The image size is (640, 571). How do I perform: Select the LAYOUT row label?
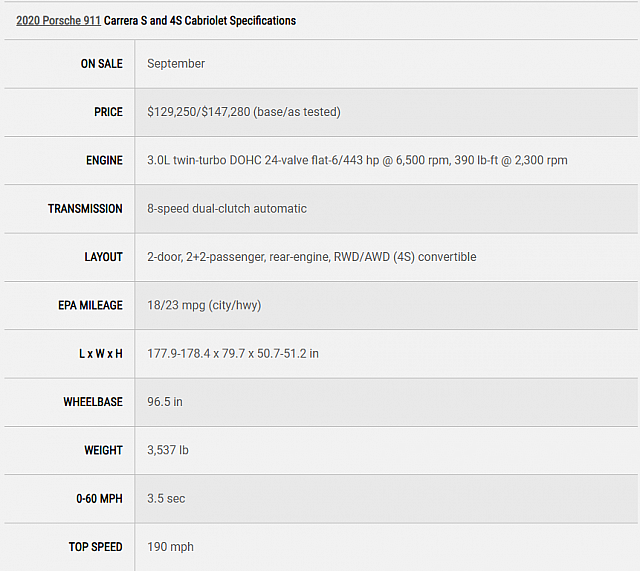click(103, 257)
